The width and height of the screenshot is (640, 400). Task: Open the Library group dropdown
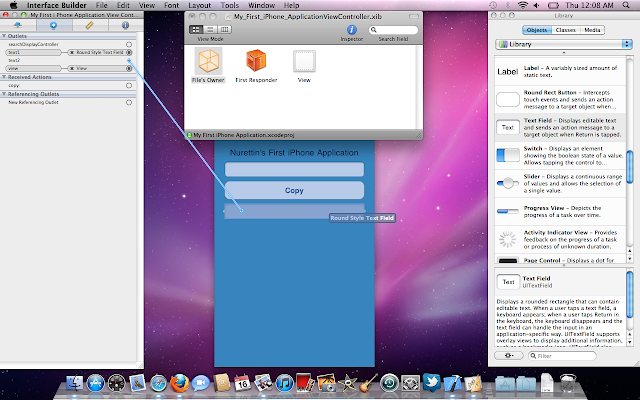click(564, 44)
